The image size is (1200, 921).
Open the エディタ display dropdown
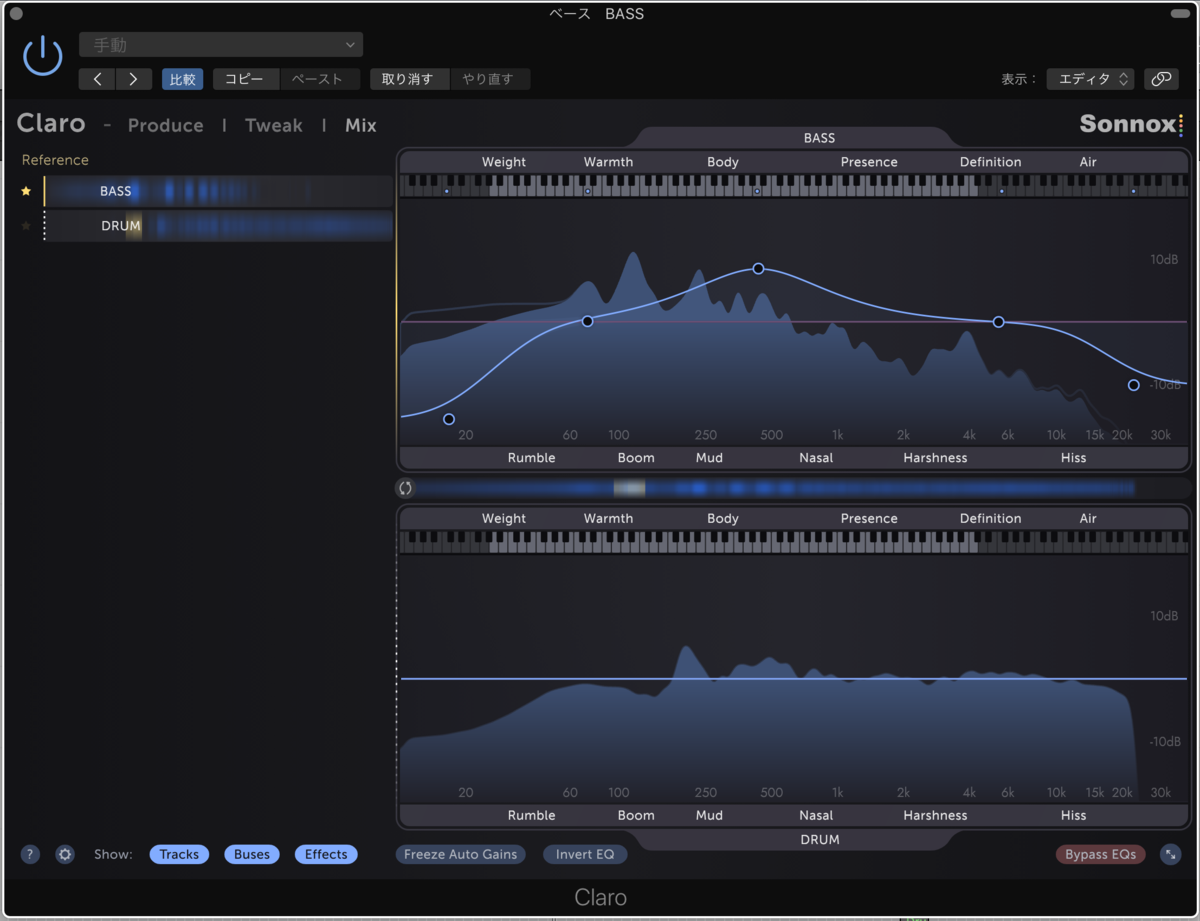[x=1090, y=79]
